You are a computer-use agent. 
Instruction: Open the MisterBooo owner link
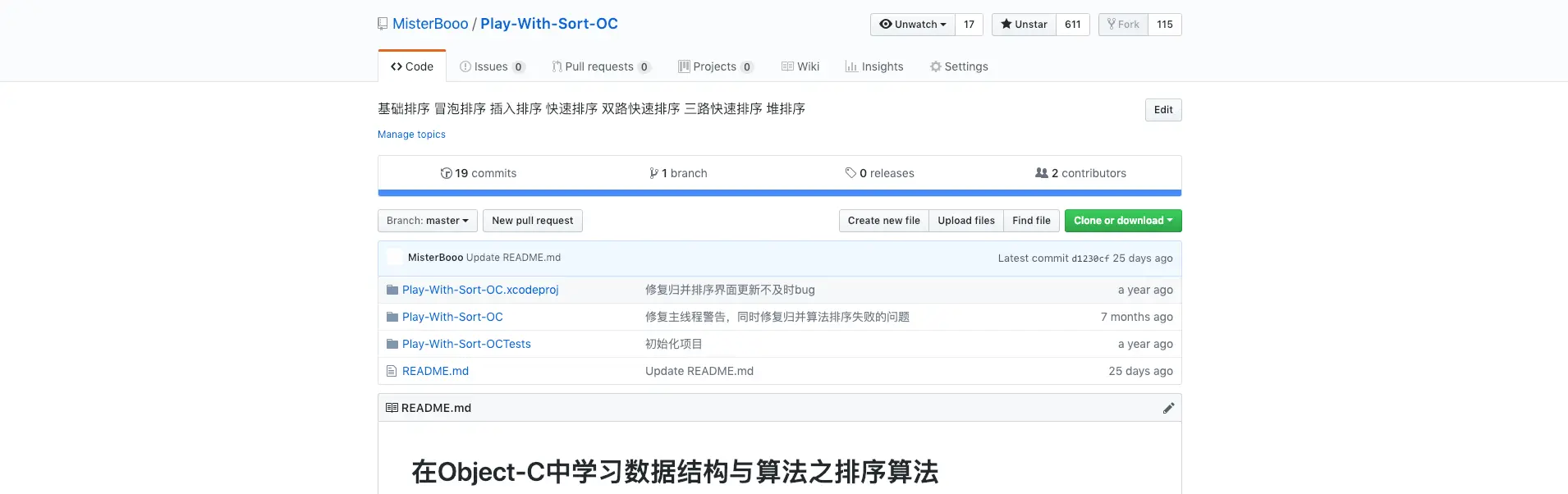(430, 24)
